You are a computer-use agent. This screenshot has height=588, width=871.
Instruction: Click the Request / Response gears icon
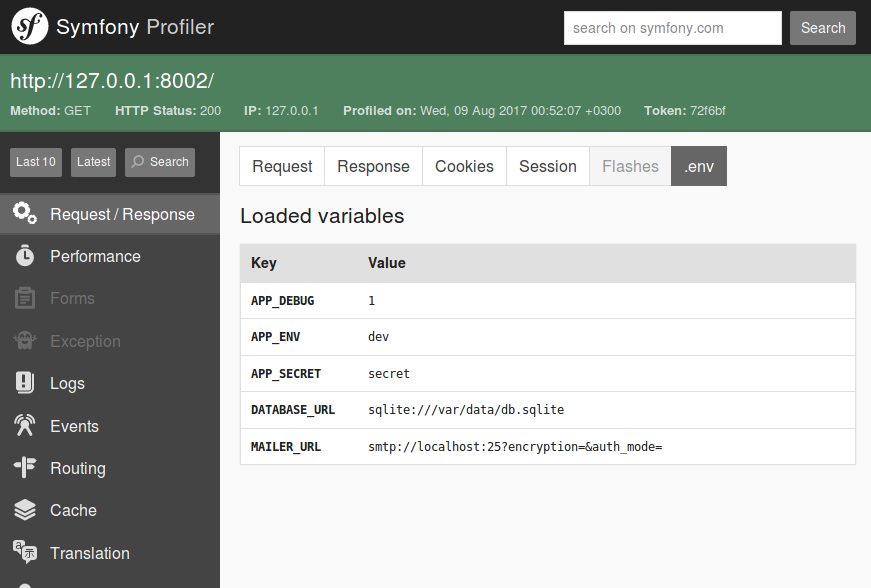(x=25, y=214)
